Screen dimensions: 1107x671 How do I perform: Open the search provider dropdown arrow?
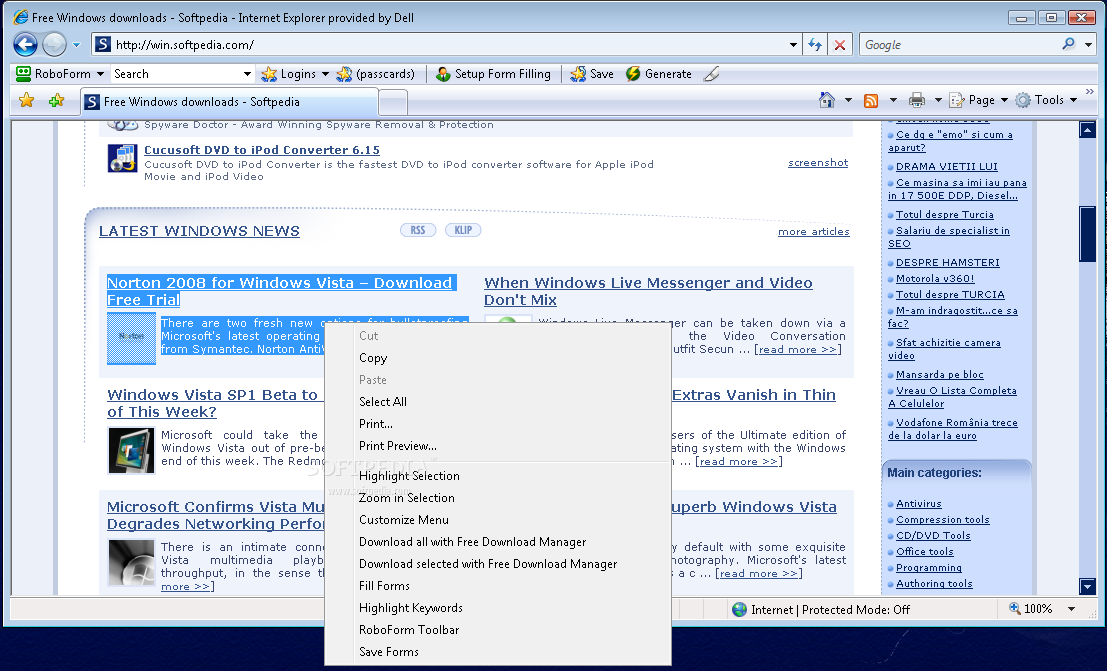click(x=1088, y=44)
